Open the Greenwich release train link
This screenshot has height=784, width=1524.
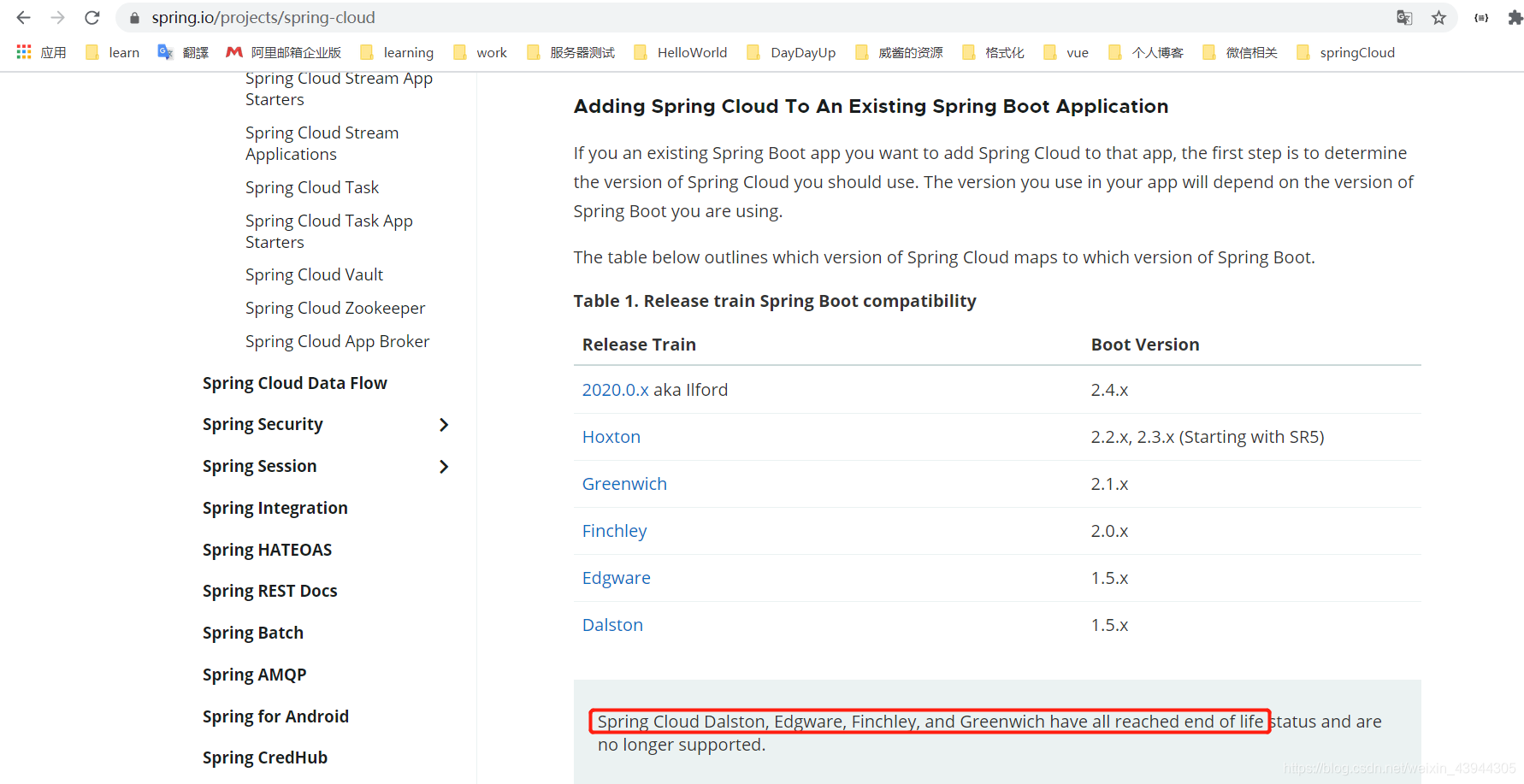pos(624,484)
